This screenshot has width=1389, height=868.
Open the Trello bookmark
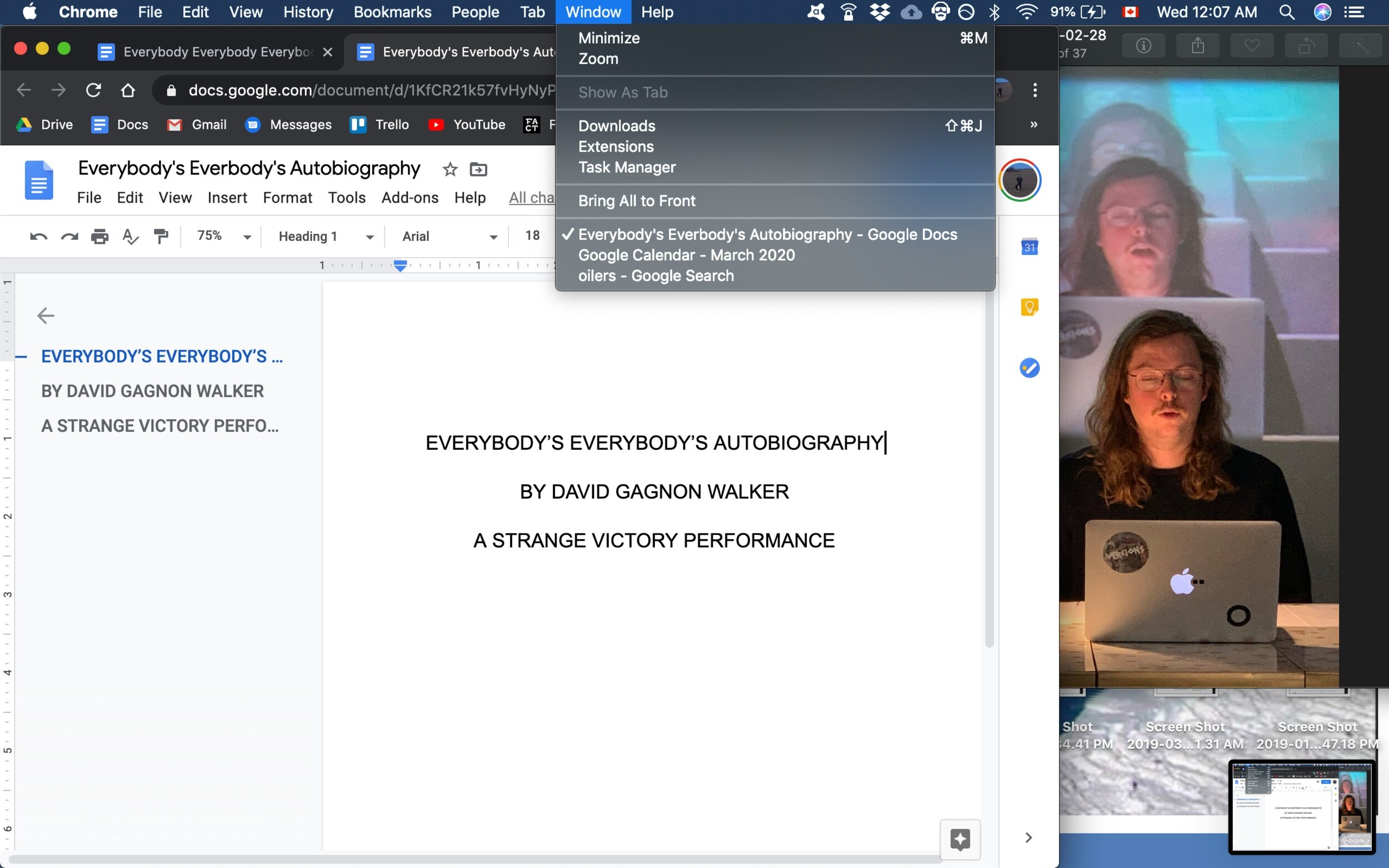click(379, 124)
